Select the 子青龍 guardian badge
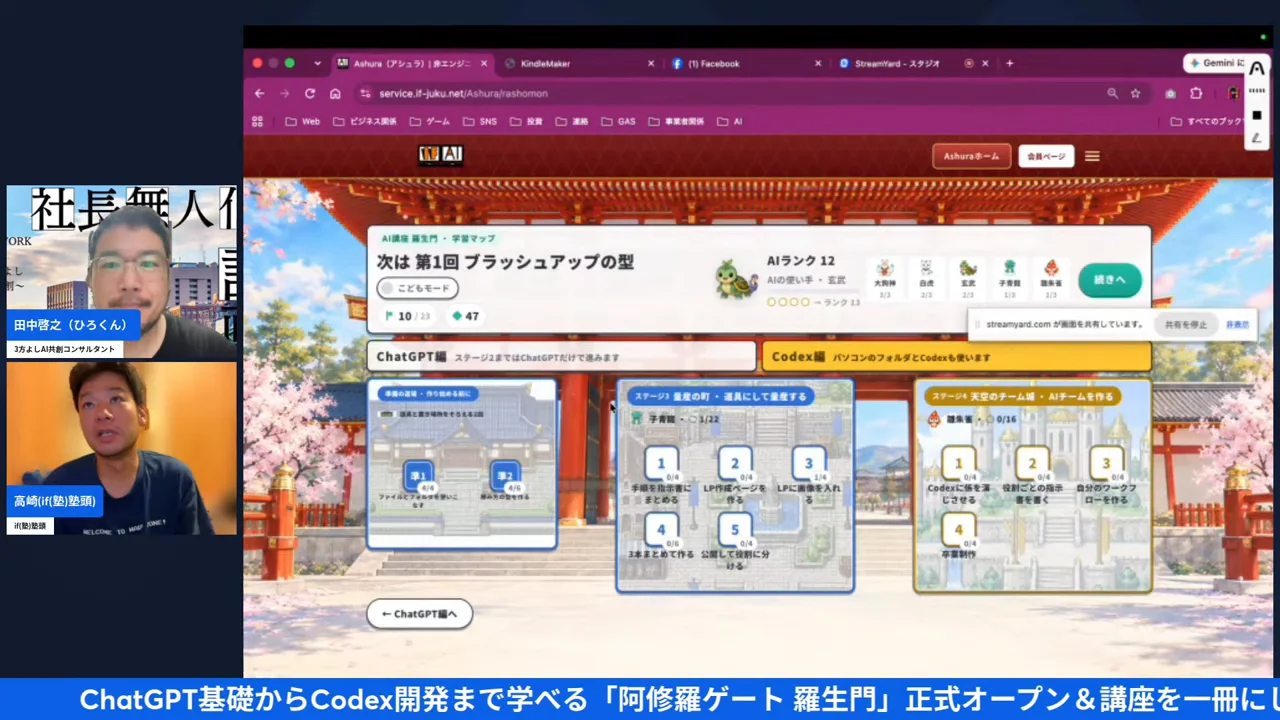This screenshot has width=1280, height=720. 1009,279
